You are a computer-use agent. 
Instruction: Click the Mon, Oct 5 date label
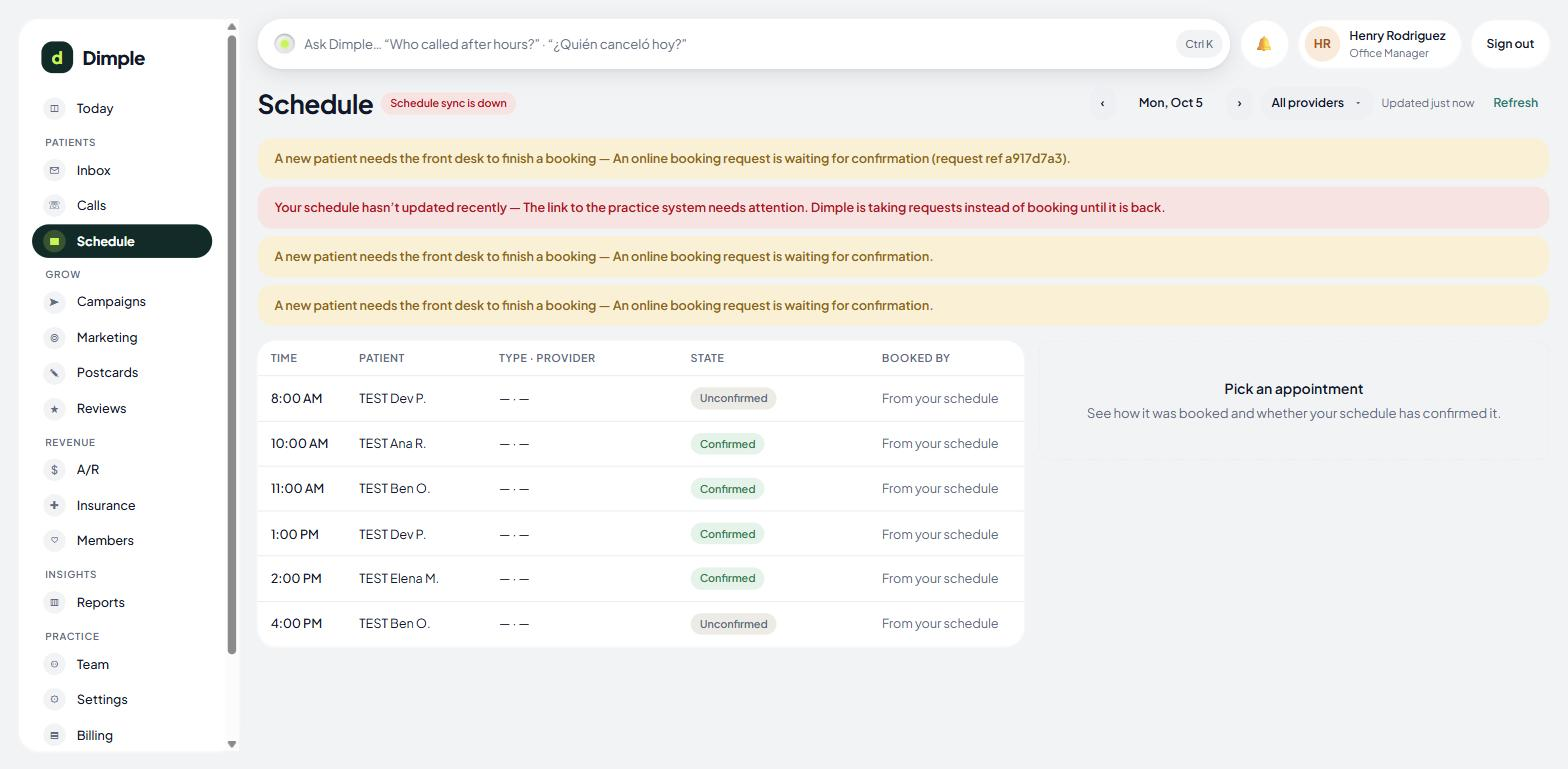(x=1171, y=103)
